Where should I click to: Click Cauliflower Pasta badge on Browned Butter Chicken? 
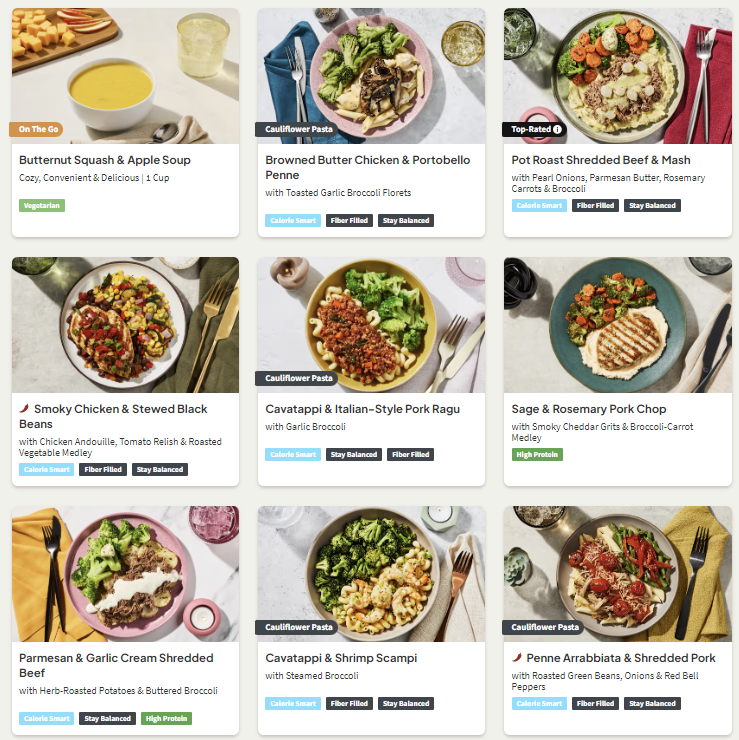tap(296, 129)
